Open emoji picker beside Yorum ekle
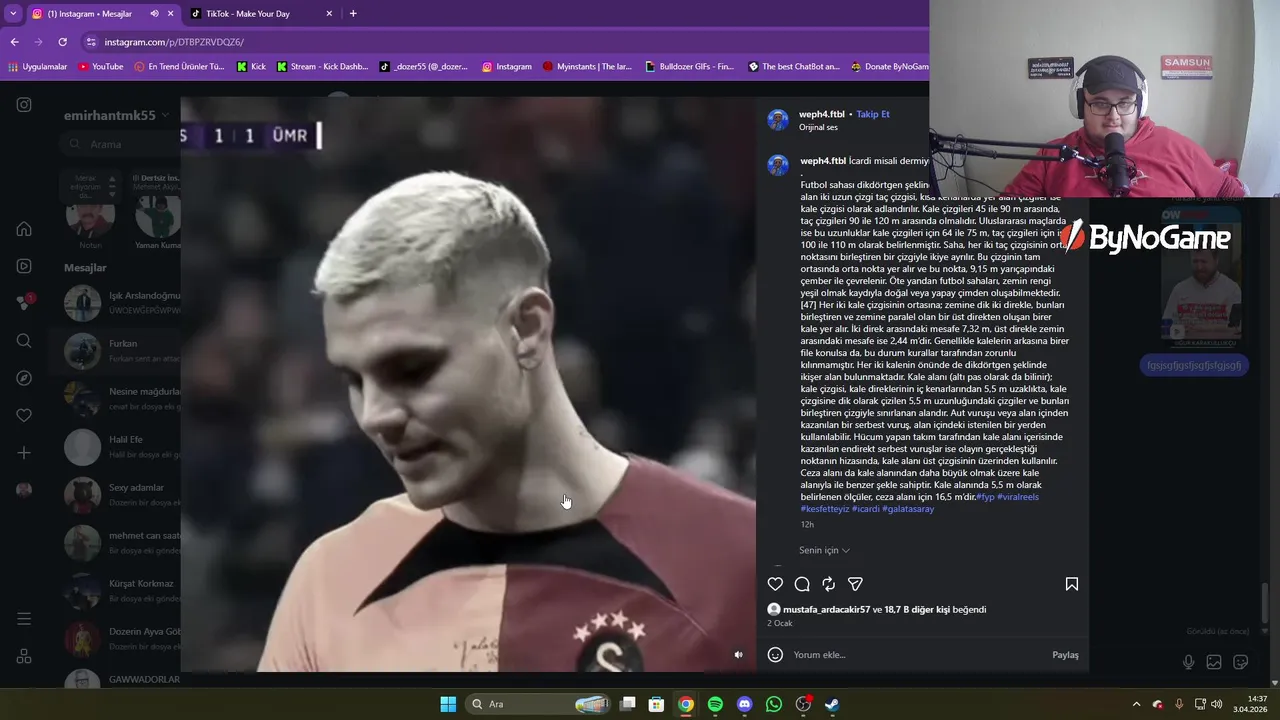 tap(775, 655)
